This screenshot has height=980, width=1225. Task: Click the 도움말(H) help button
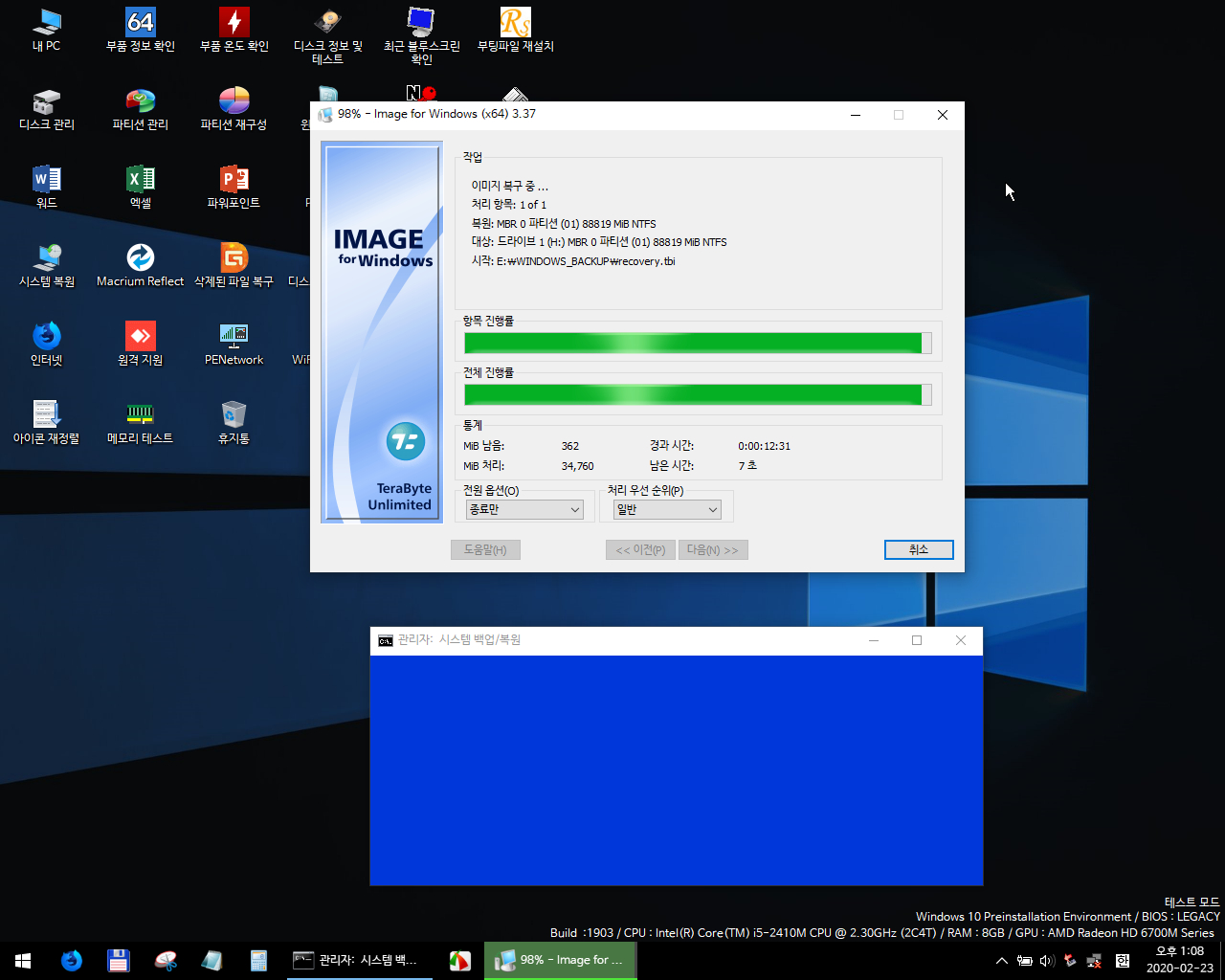(485, 549)
